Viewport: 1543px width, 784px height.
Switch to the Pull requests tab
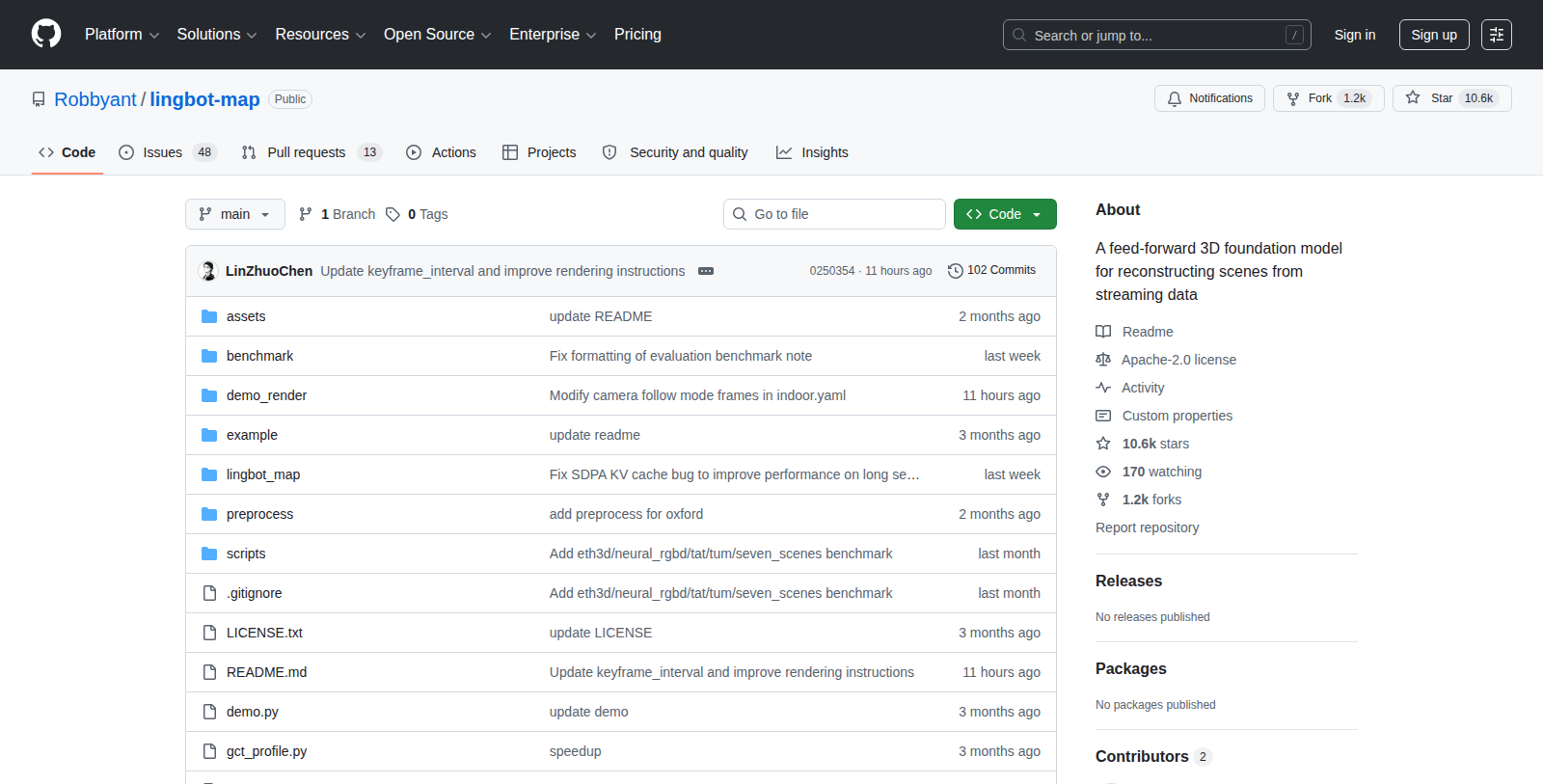311,152
